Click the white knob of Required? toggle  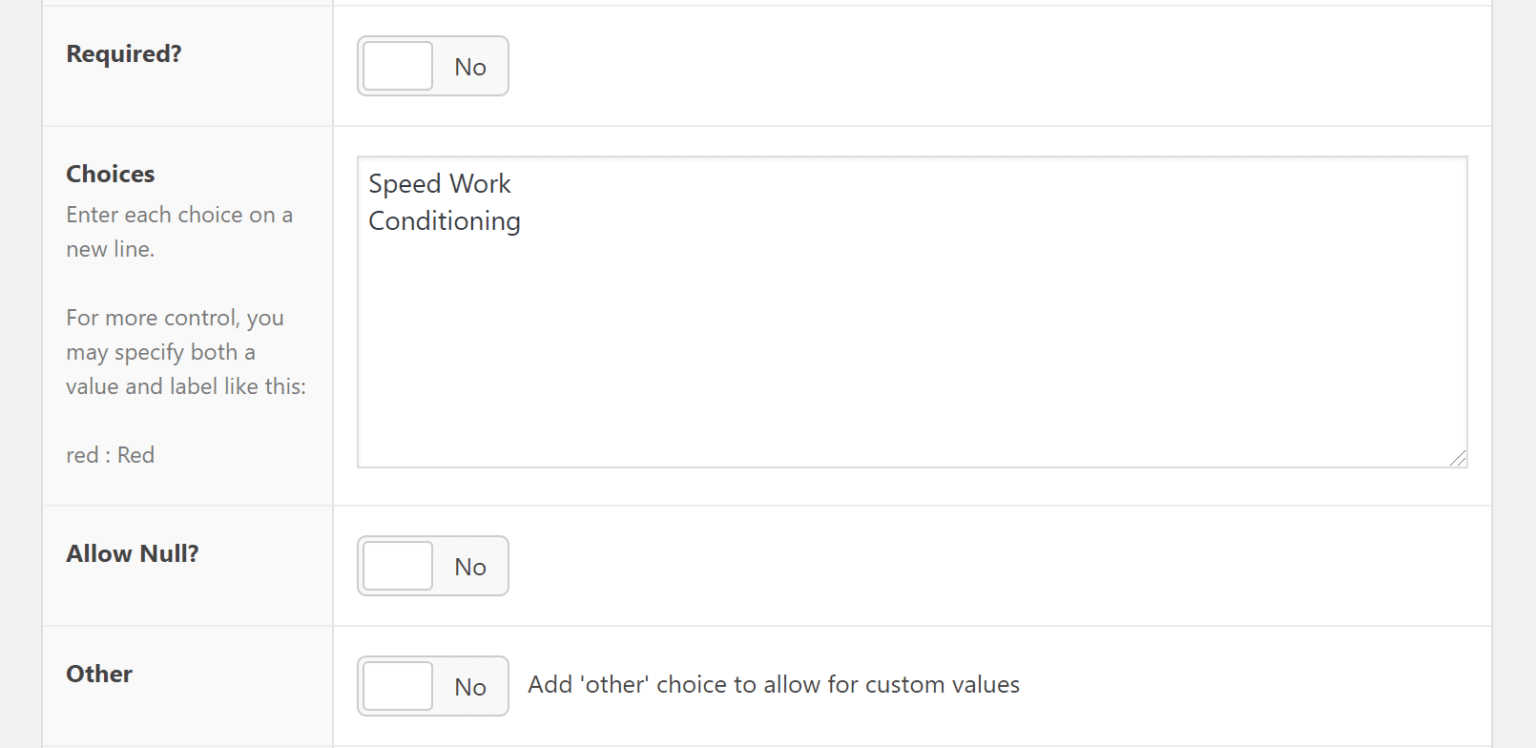coord(397,66)
